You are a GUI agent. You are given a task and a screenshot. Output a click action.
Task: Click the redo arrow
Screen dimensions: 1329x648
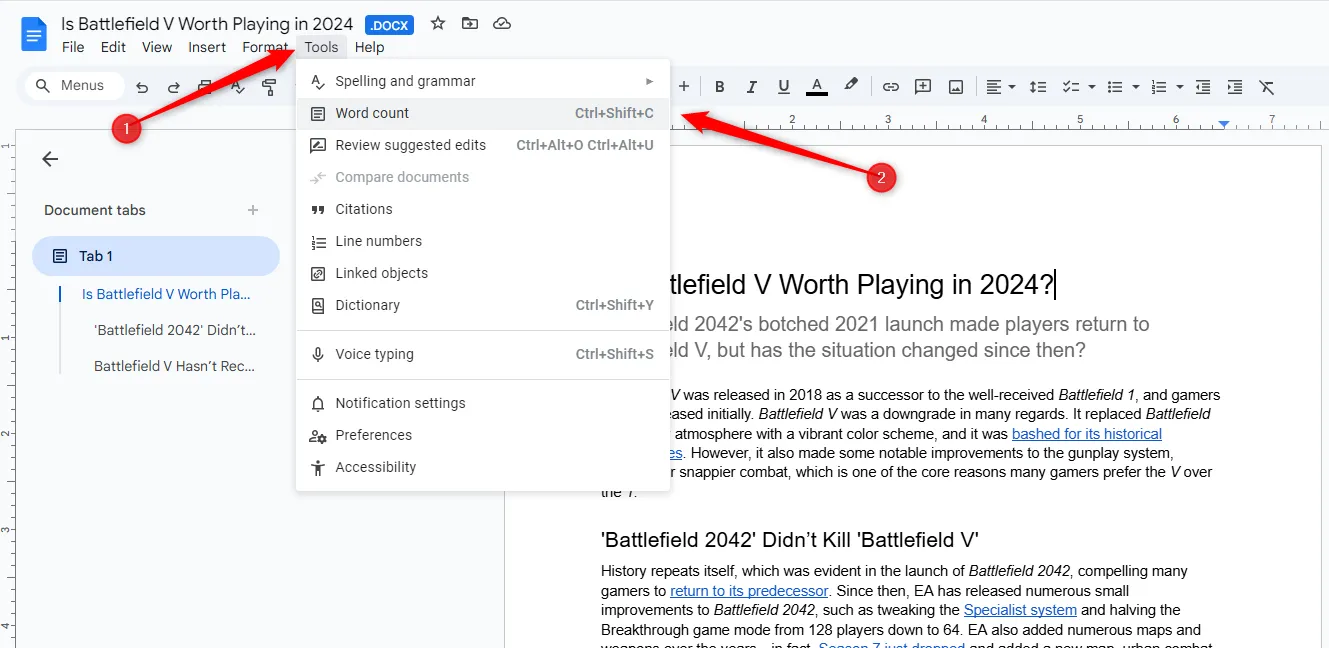coord(174,87)
